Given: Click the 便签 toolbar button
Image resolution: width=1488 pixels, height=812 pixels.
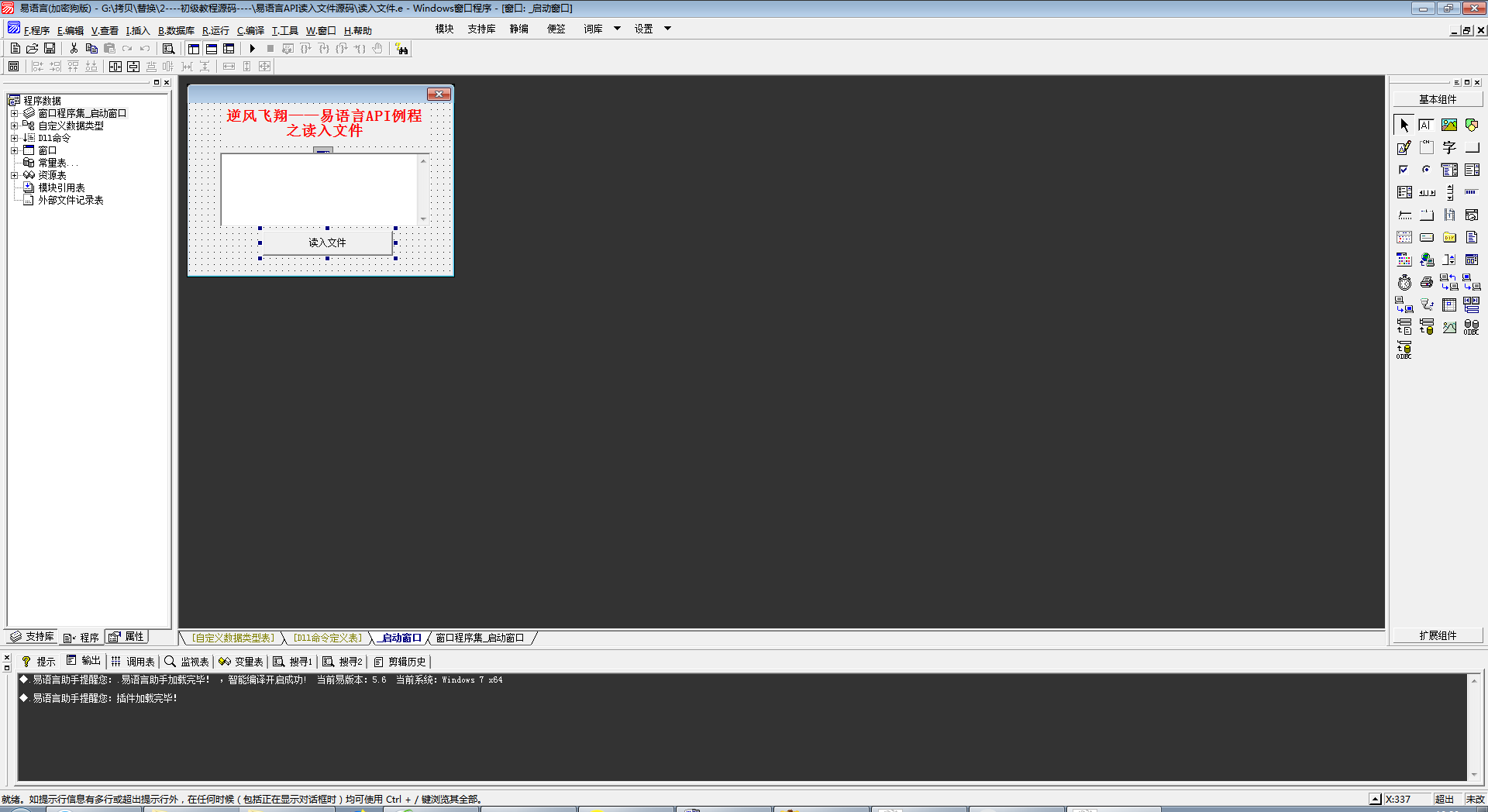Looking at the screenshot, I should coord(556,29).
